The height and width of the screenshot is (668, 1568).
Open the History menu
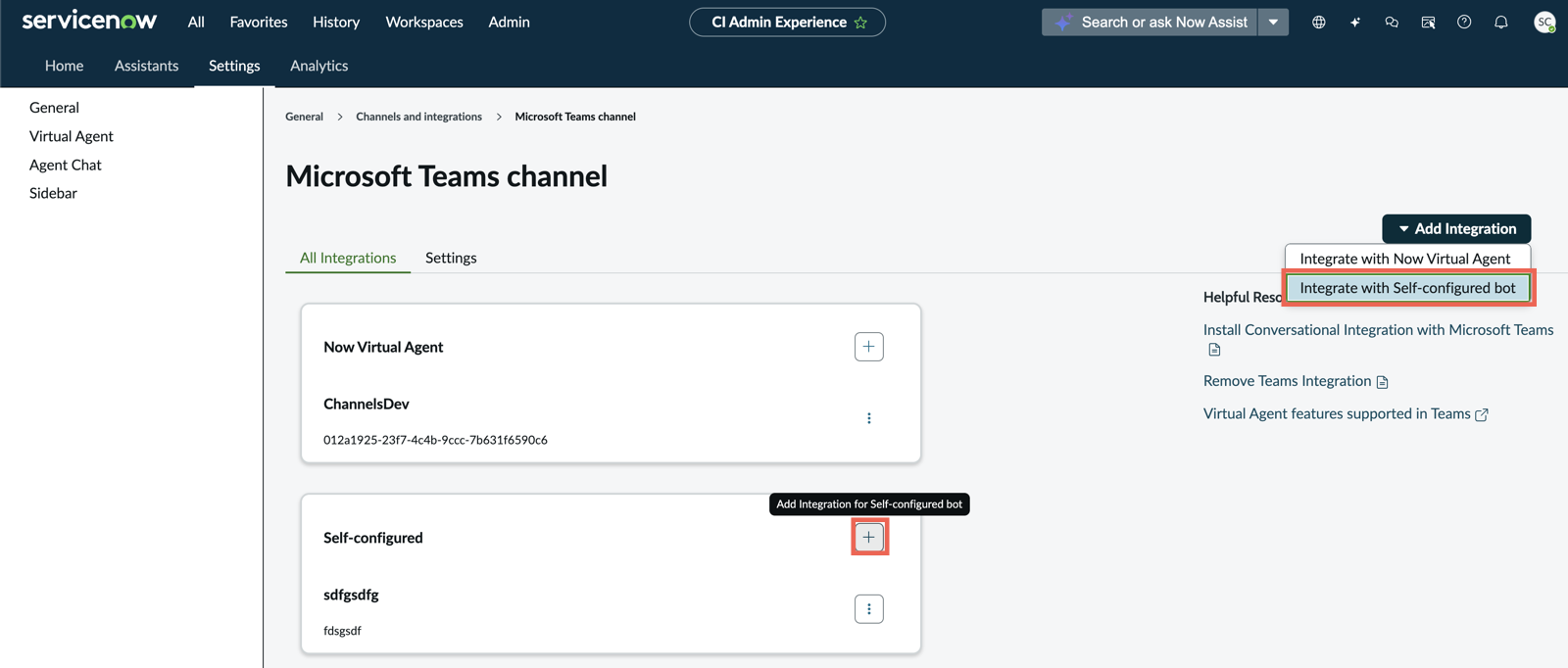[336, 22]
